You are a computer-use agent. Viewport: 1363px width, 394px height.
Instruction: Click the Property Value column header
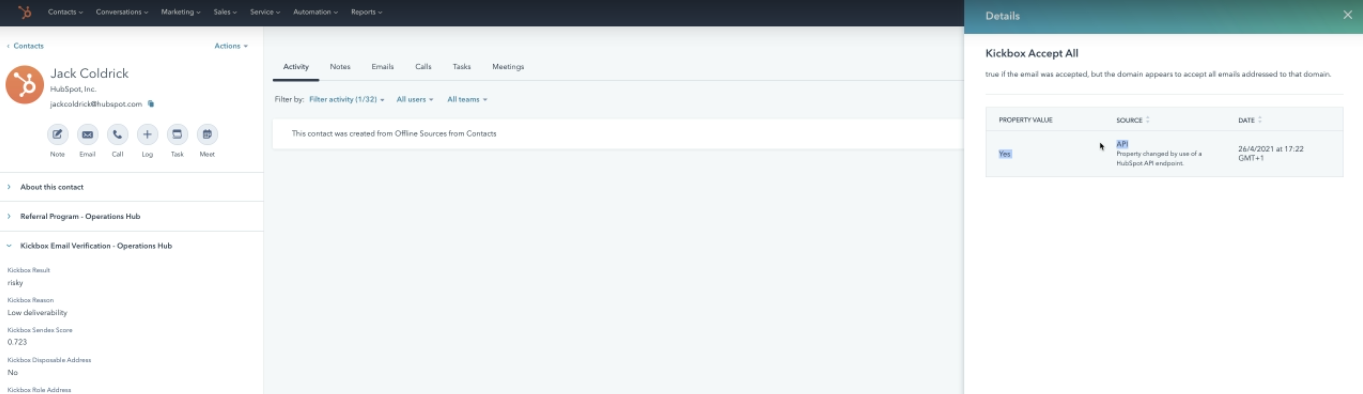point(1025,120)
